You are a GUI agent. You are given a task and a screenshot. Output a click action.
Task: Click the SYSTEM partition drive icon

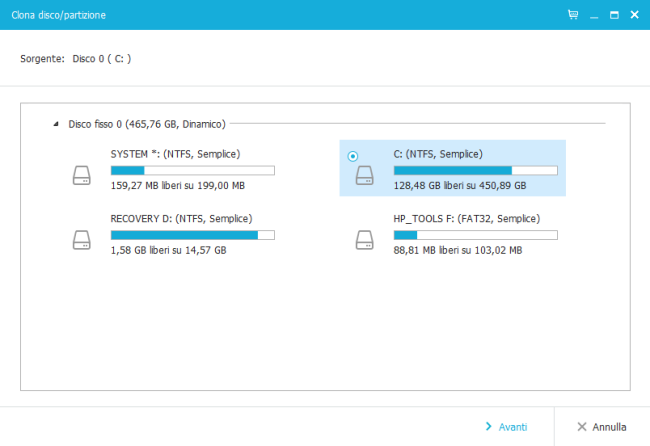pyautogui.click(x=81, y=176)
